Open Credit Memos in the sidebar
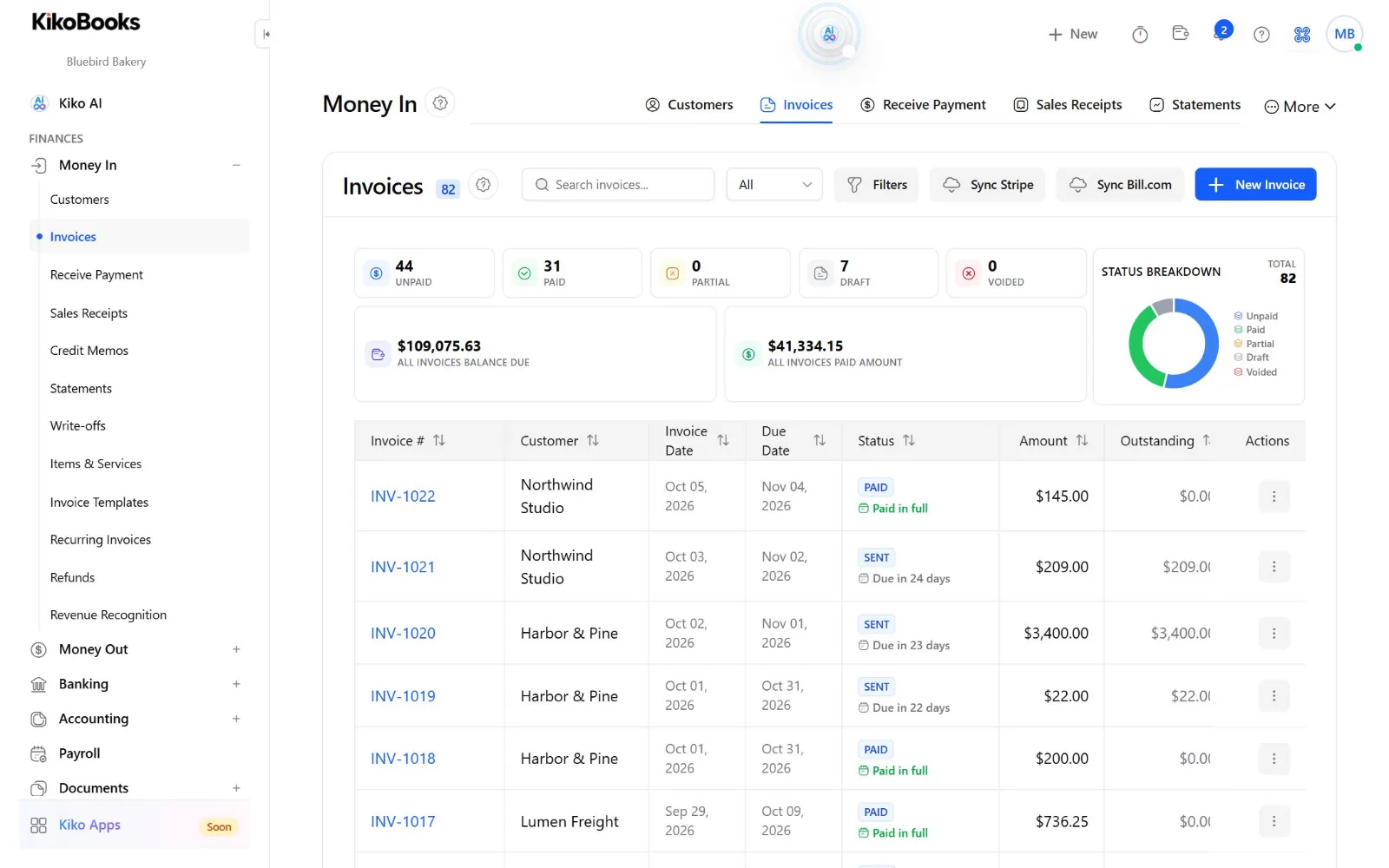Viewport: 1389px width, 868px height. pos(89,351)
